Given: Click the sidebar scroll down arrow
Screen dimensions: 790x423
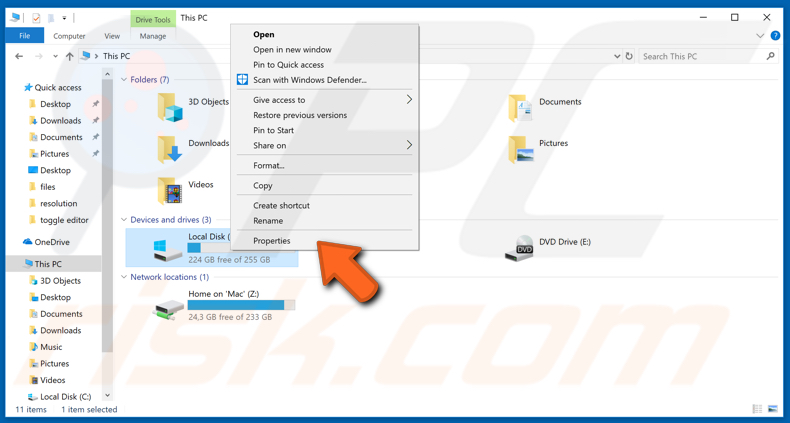Looking at the screenshot, I should (x=107, y=396).
